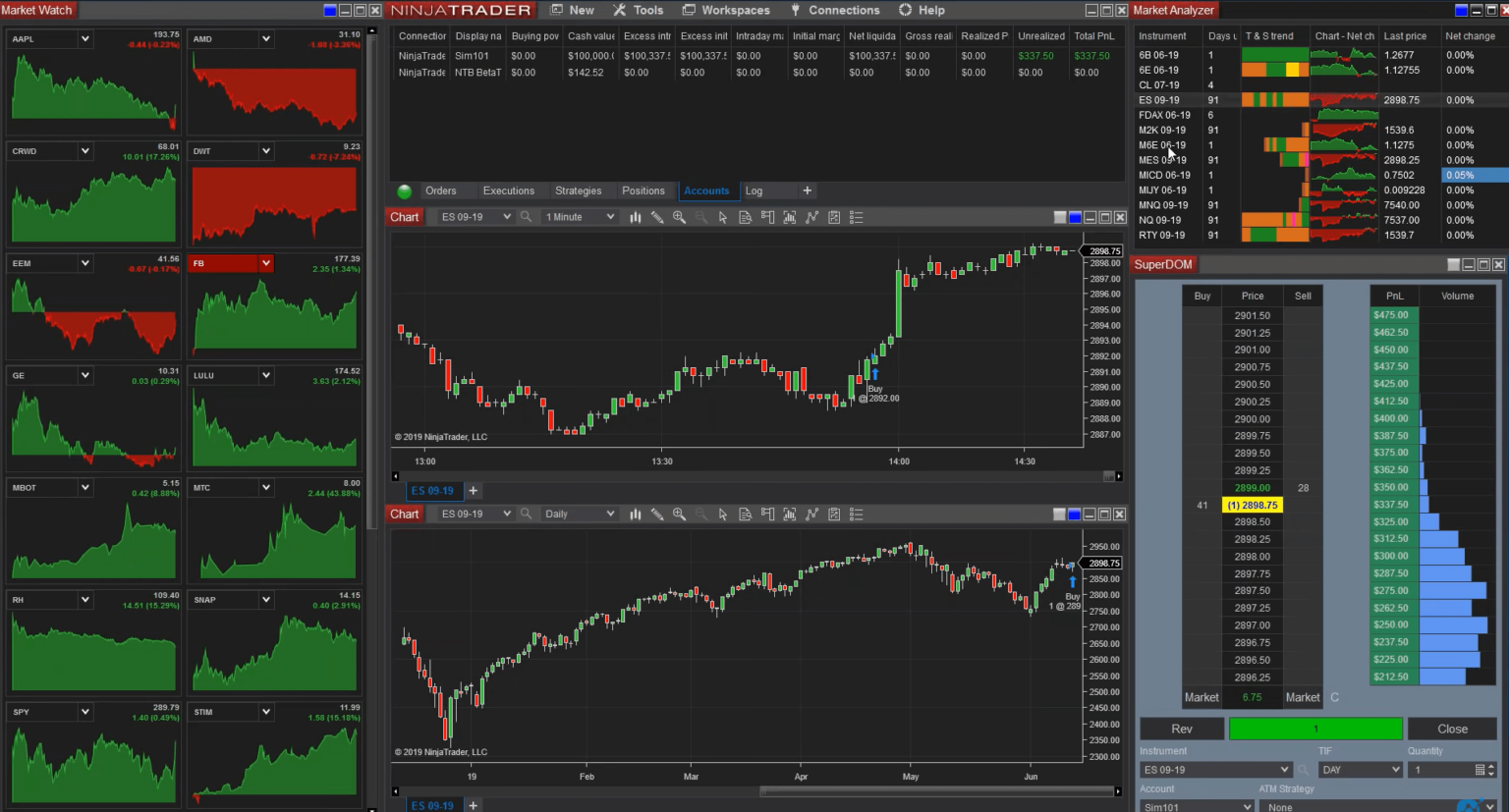Open the SuperDOM quantity calculator icon
Viewport: 1509px width, 812px height.
point(1480,770)
